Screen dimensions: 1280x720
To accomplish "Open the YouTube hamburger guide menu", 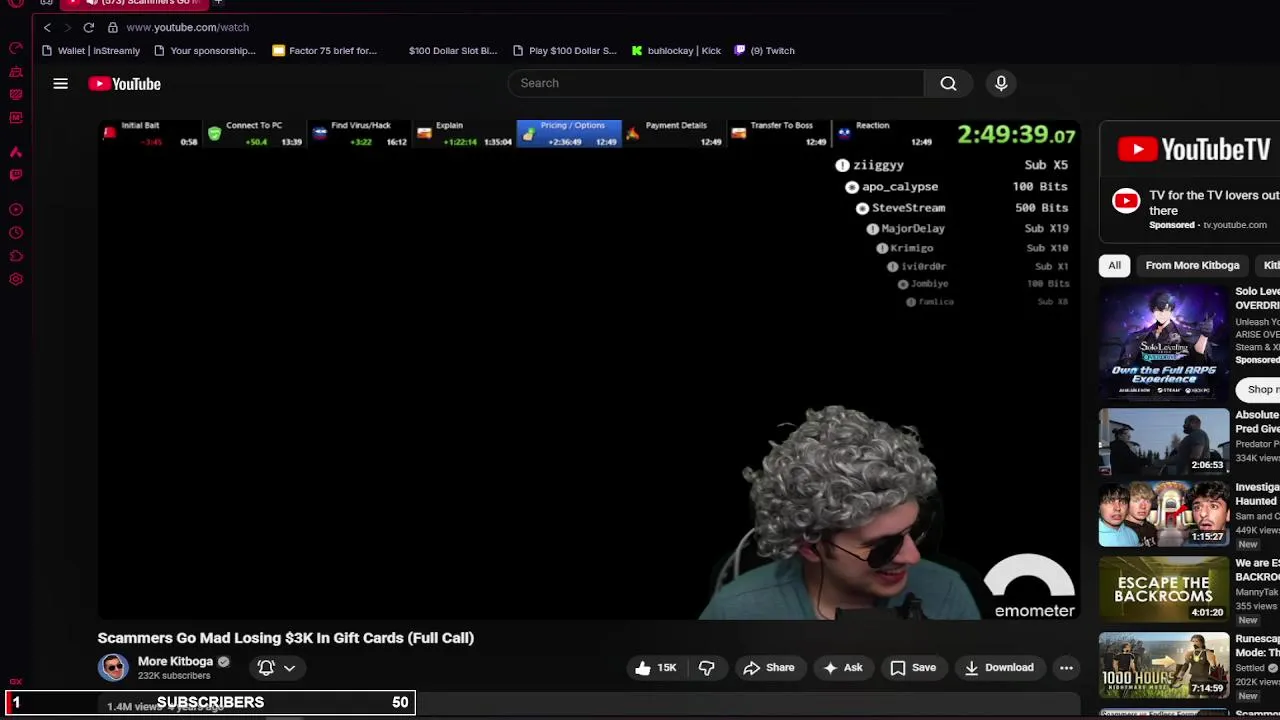I will pyautogui.click(x=60, y=84).
